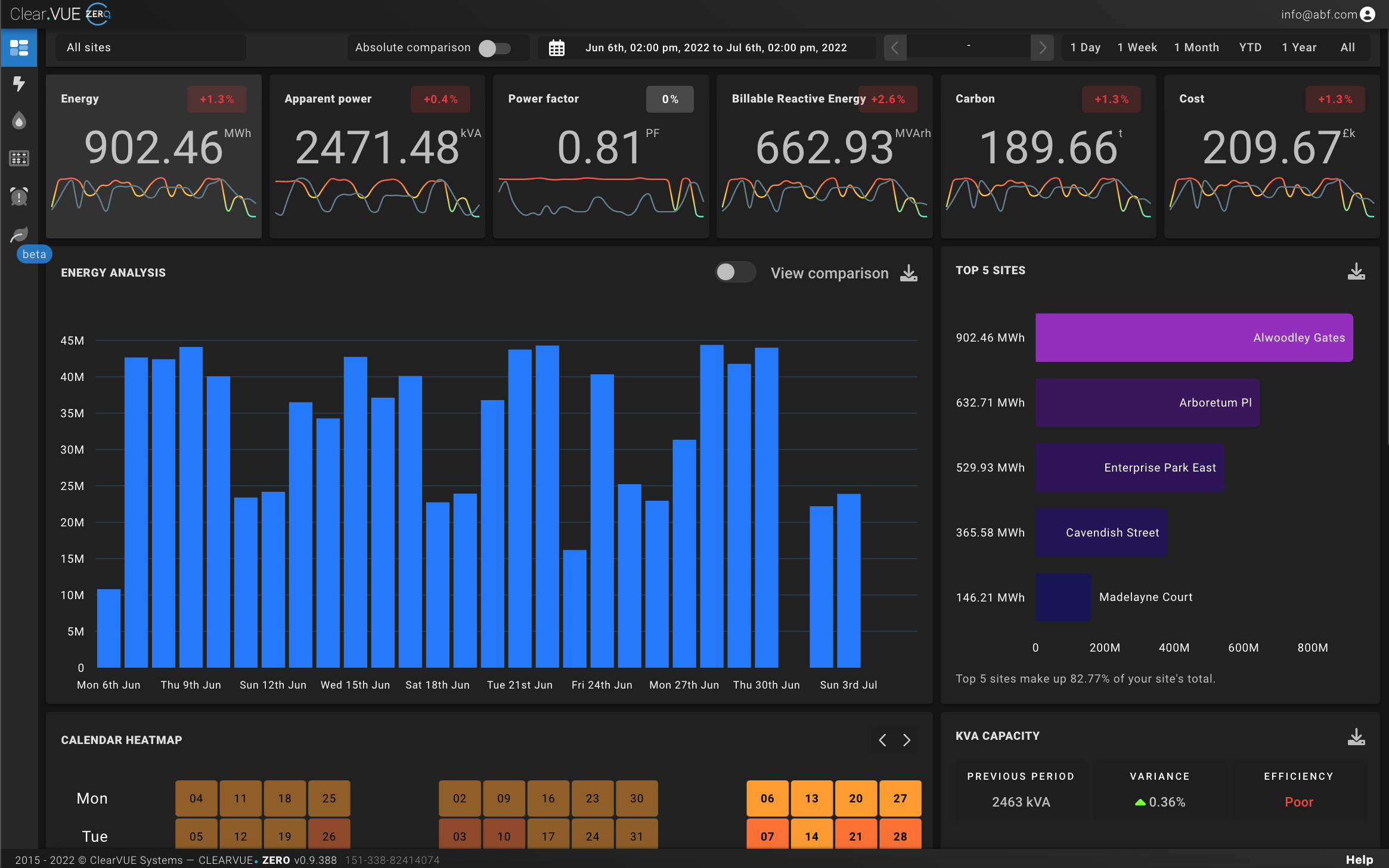Open the Water droplet section in the sidebar
Viewport: 1389px width, 868px height.
(19, 121)
